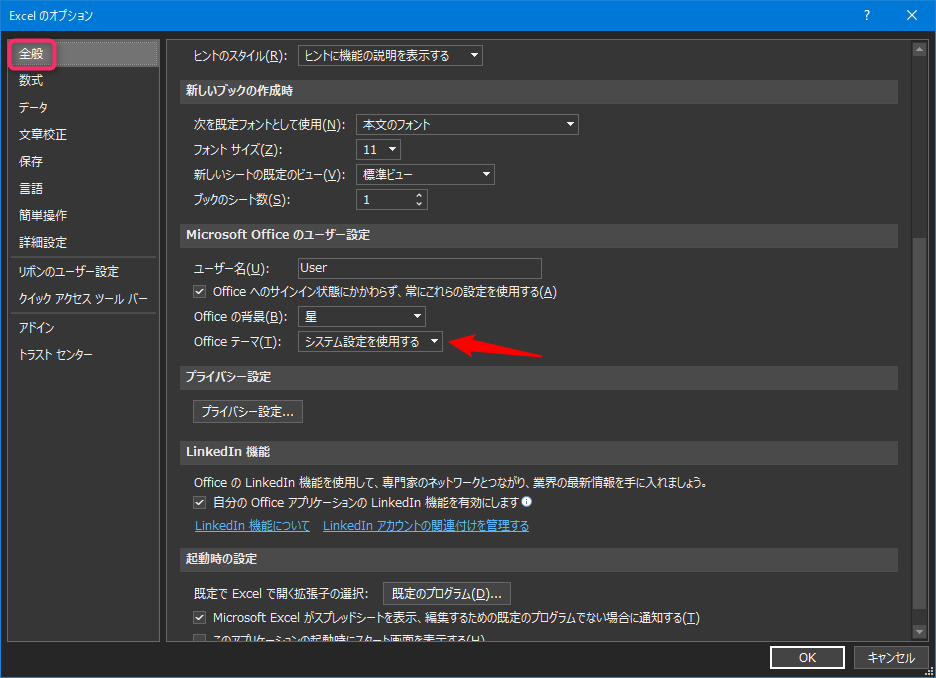Expand the 新しいシートの既定のビュー dropdown
Image resolution: width=936 pixels, height=678 pixels.
425,174
